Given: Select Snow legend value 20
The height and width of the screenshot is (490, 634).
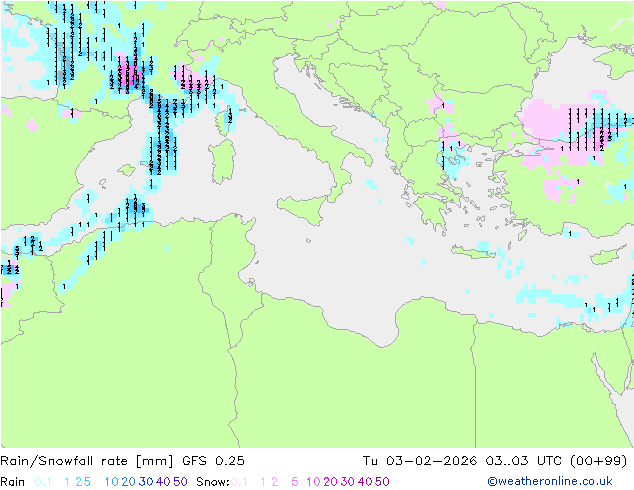Looking at the screenshot, I should pos(330,482).
